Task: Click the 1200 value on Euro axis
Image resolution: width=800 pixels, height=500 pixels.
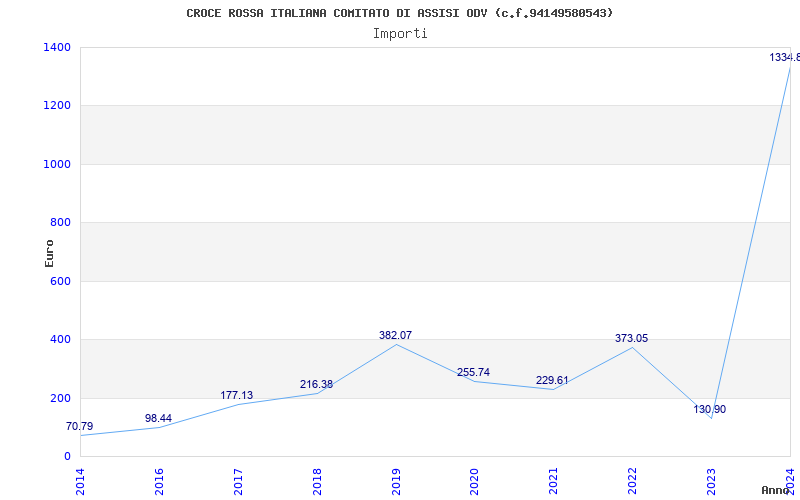Action: coord(57,106)
